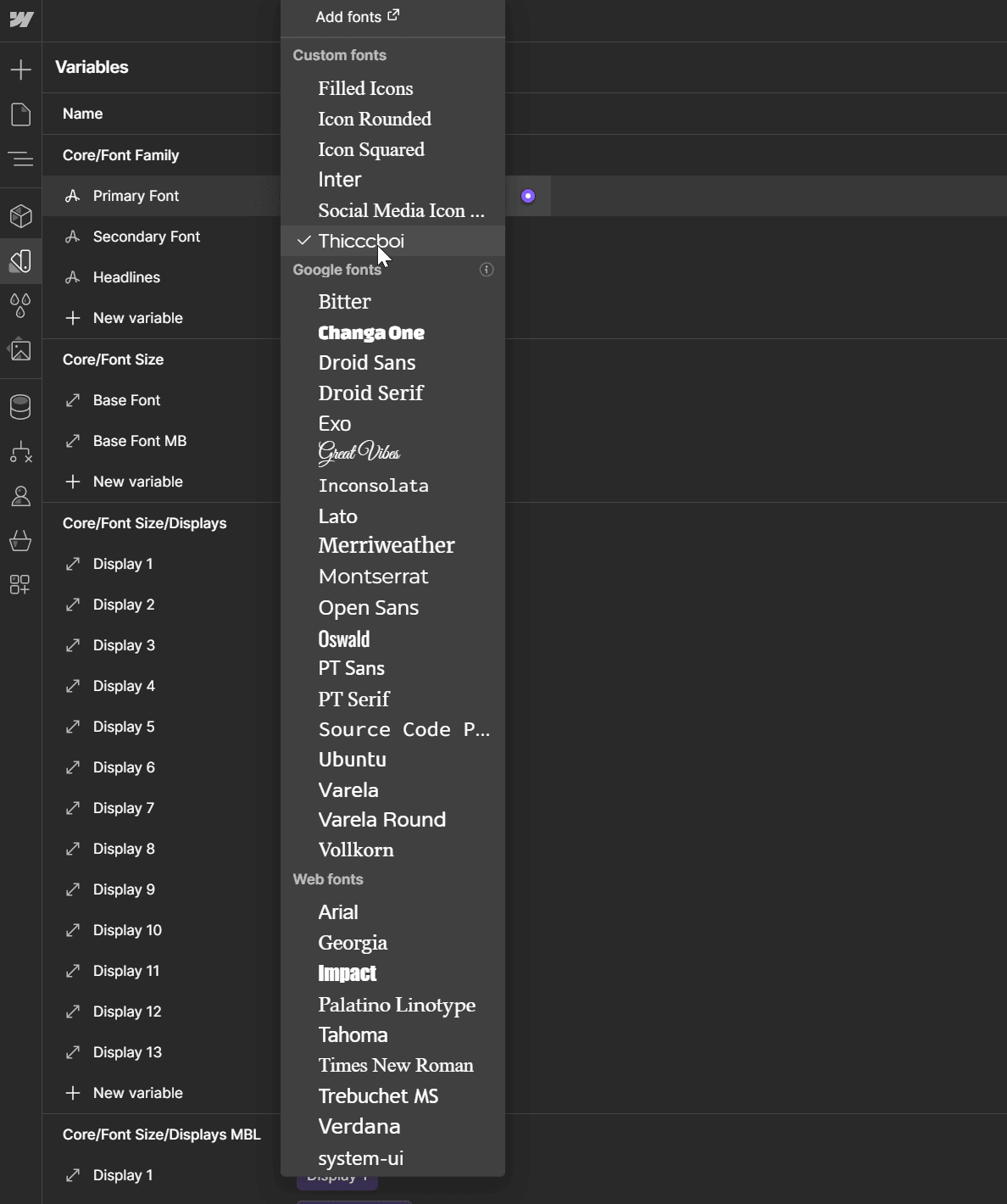The image size is (1007, 1204).
Task: Open the Components panel
Action: tap(20, 216)
